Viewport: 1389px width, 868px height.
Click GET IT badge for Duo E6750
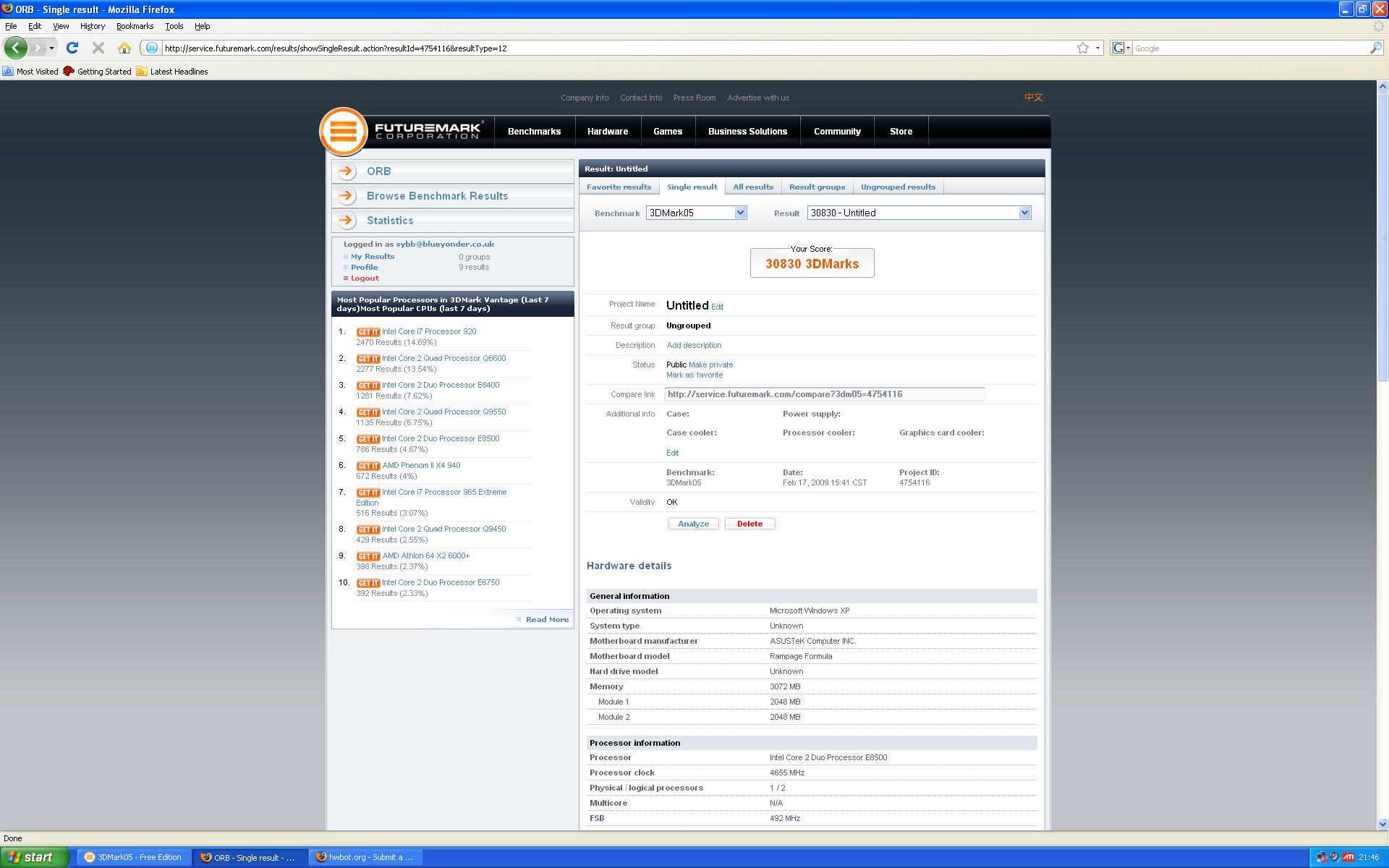[368, 583]
